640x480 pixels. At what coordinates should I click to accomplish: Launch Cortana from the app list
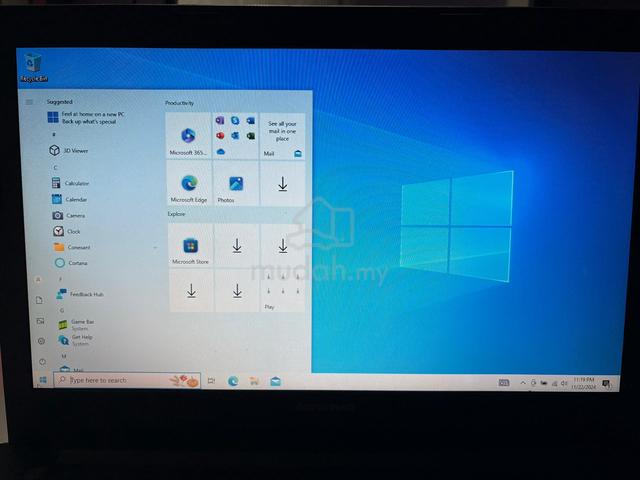[x=71, y=263]
